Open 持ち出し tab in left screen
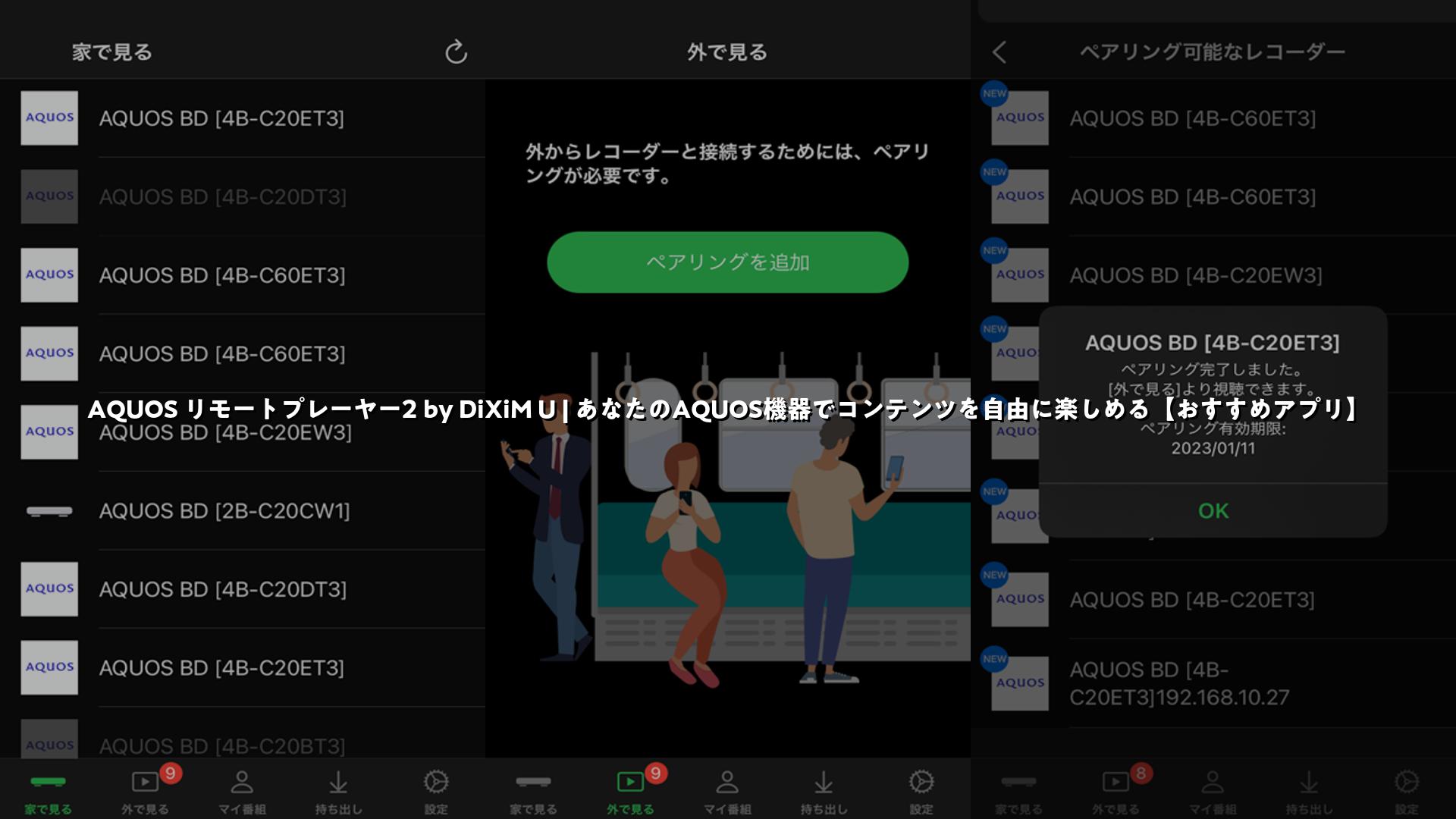The height and width of the screenshot is (819, 1456). click(x=339, y=792)
